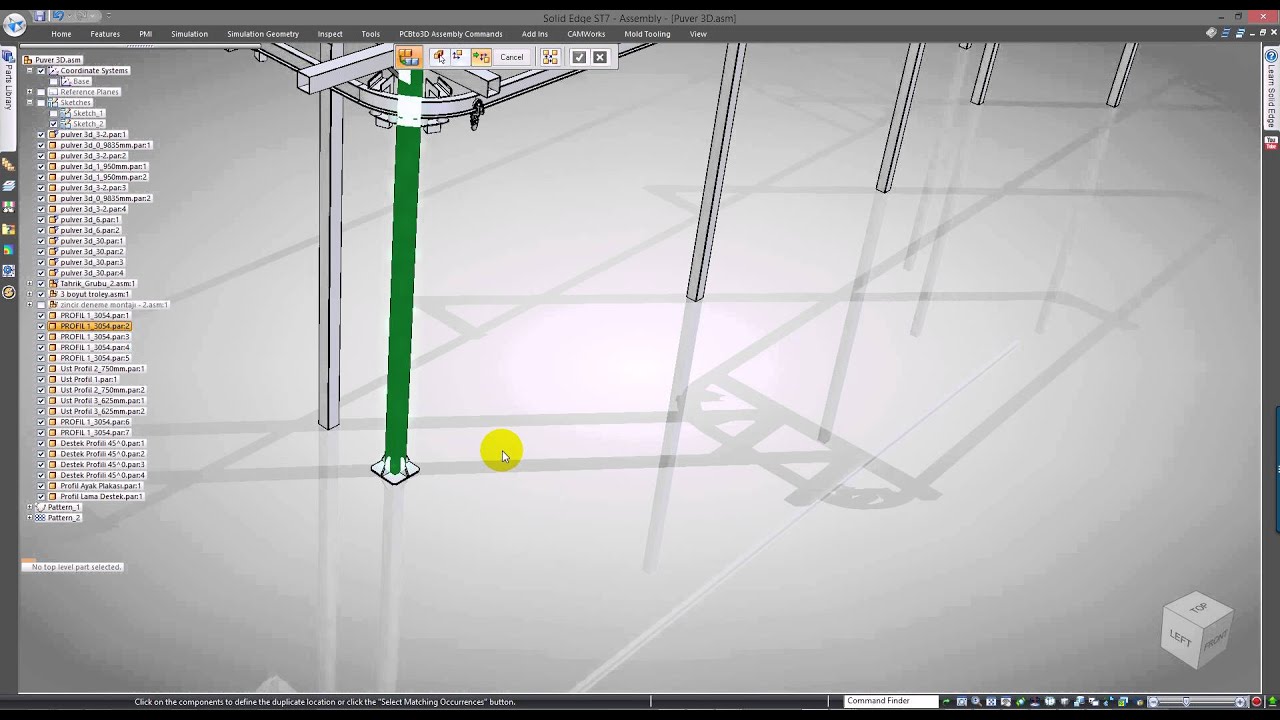
Task: Expand the Tahrik_Grubu_2.asm:1 node
Action: click(x=30, y=283)
